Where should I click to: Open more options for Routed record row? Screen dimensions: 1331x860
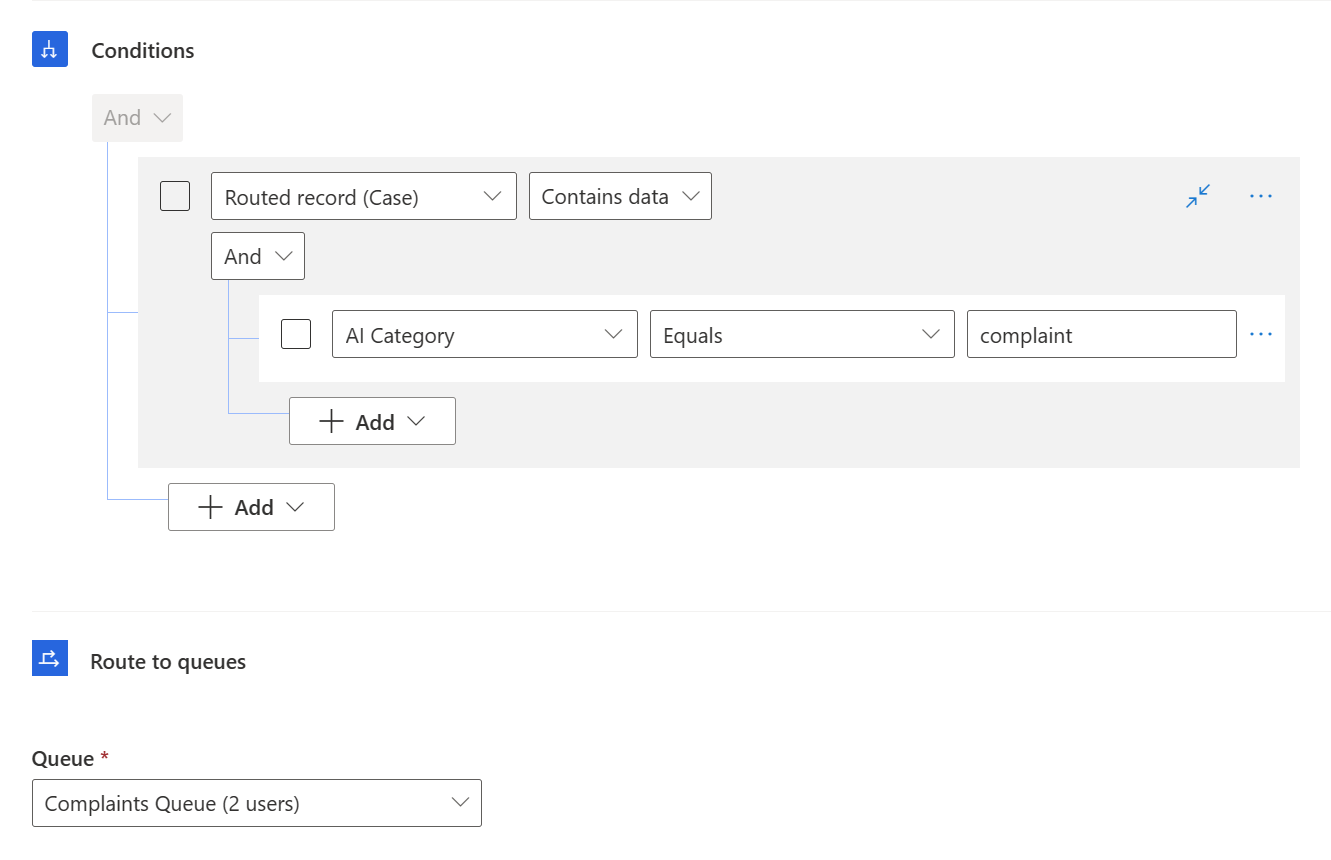coord(1260,196)
